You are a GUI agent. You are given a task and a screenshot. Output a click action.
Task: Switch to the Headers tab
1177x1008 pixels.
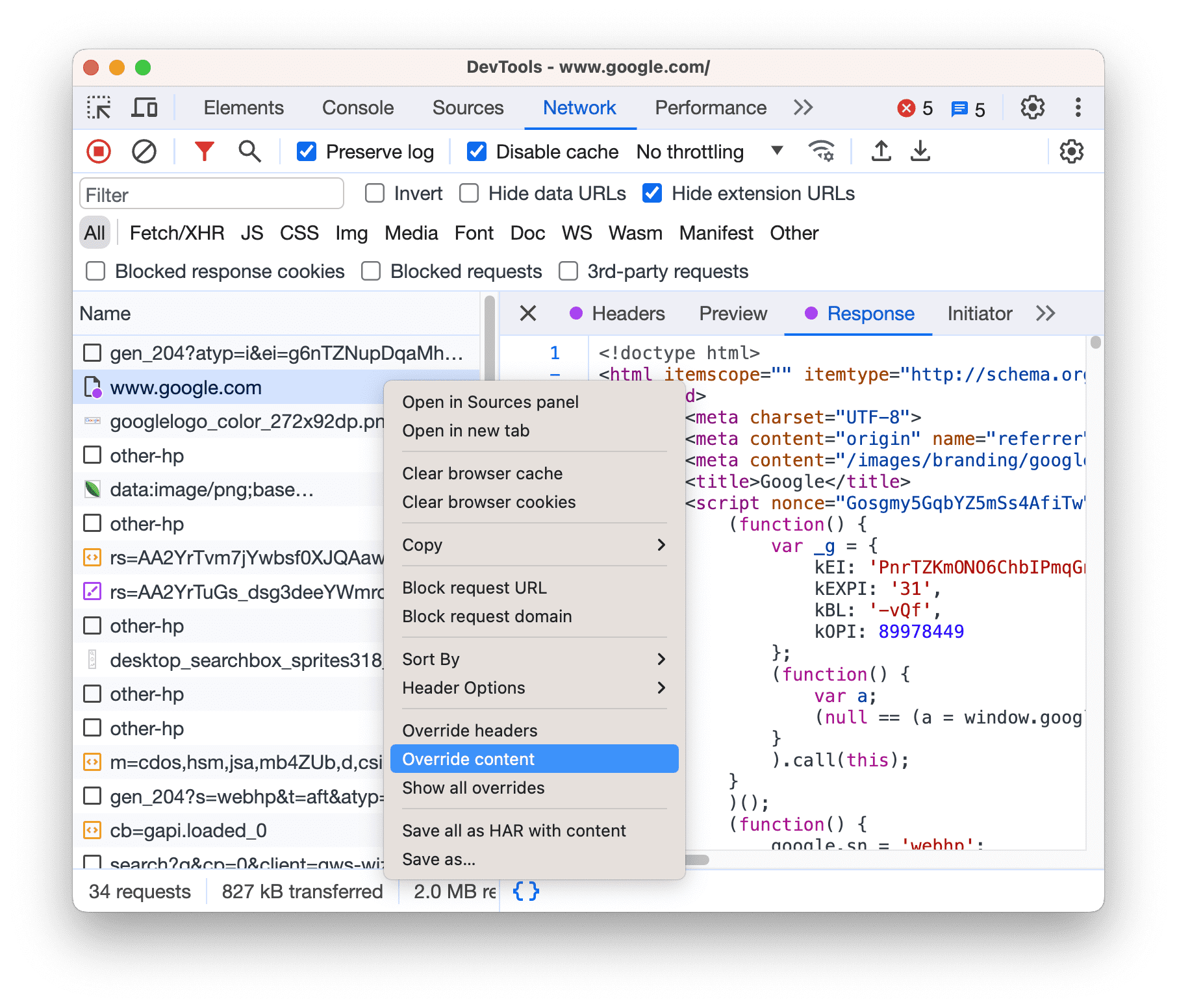[x=628, y=314]
